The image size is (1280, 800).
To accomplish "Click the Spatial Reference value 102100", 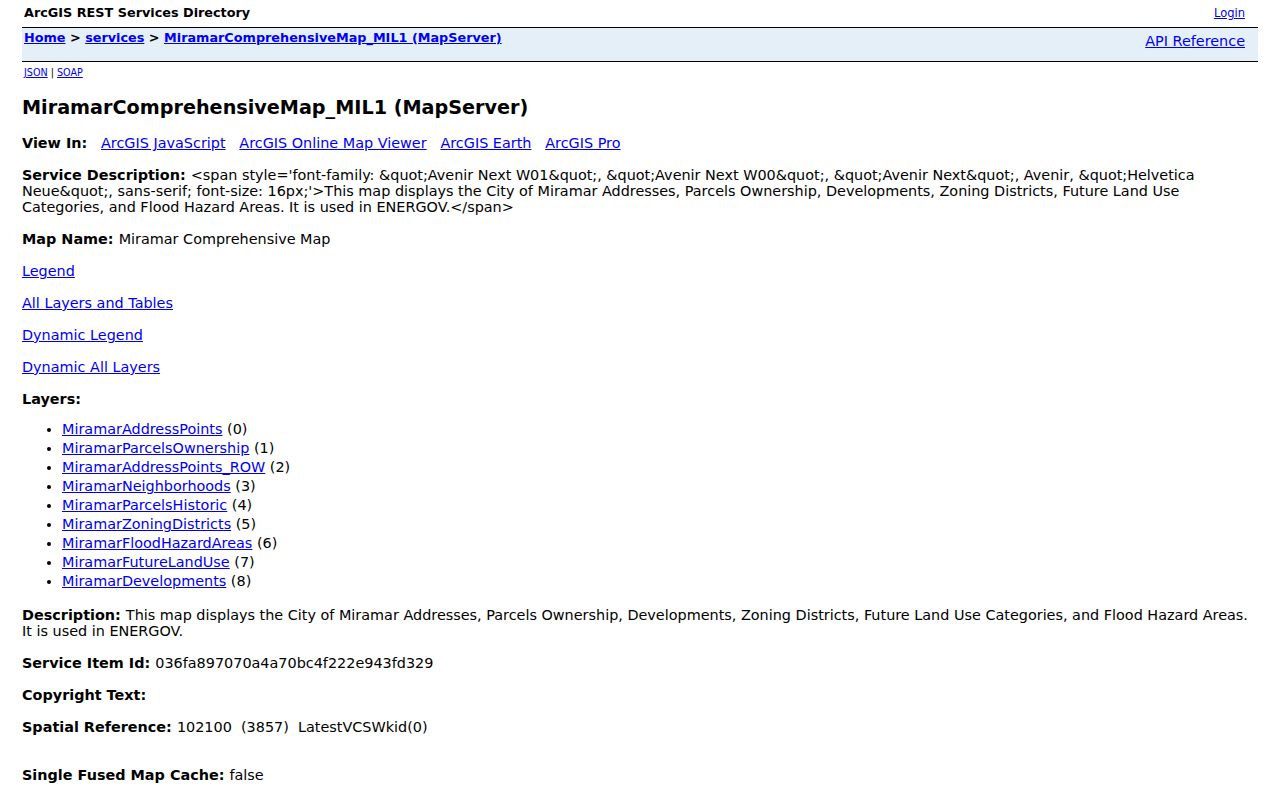I will (x=204, y=727).
